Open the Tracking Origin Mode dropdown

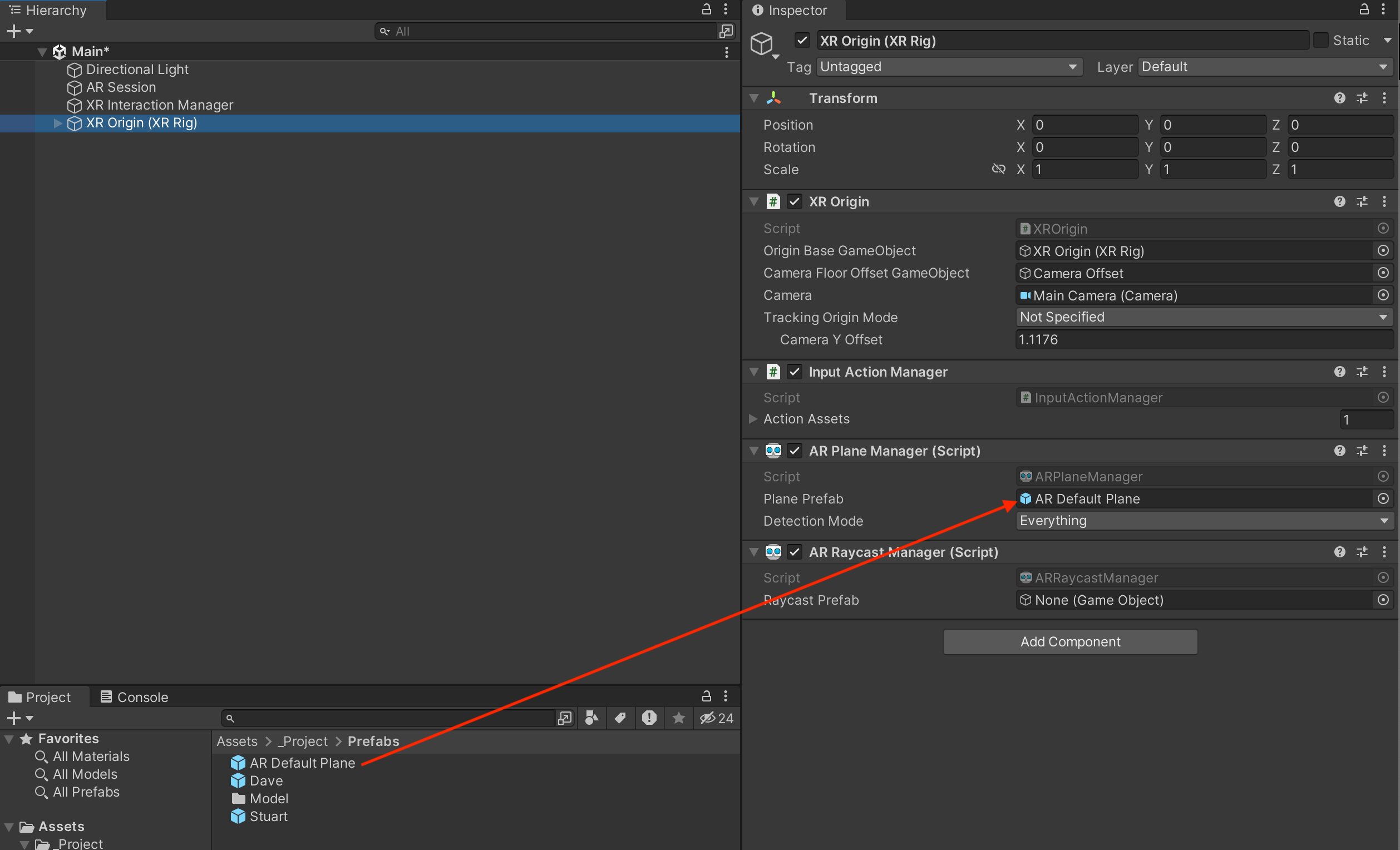coord(1204,317)
